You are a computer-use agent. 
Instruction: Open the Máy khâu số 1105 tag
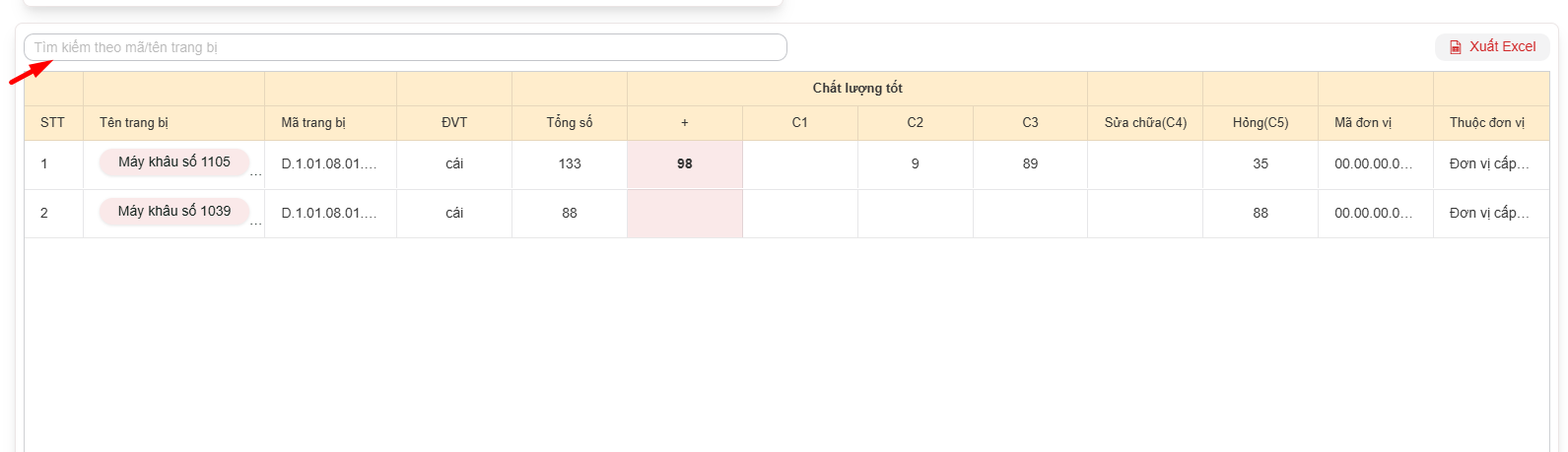tap(174, 162)
